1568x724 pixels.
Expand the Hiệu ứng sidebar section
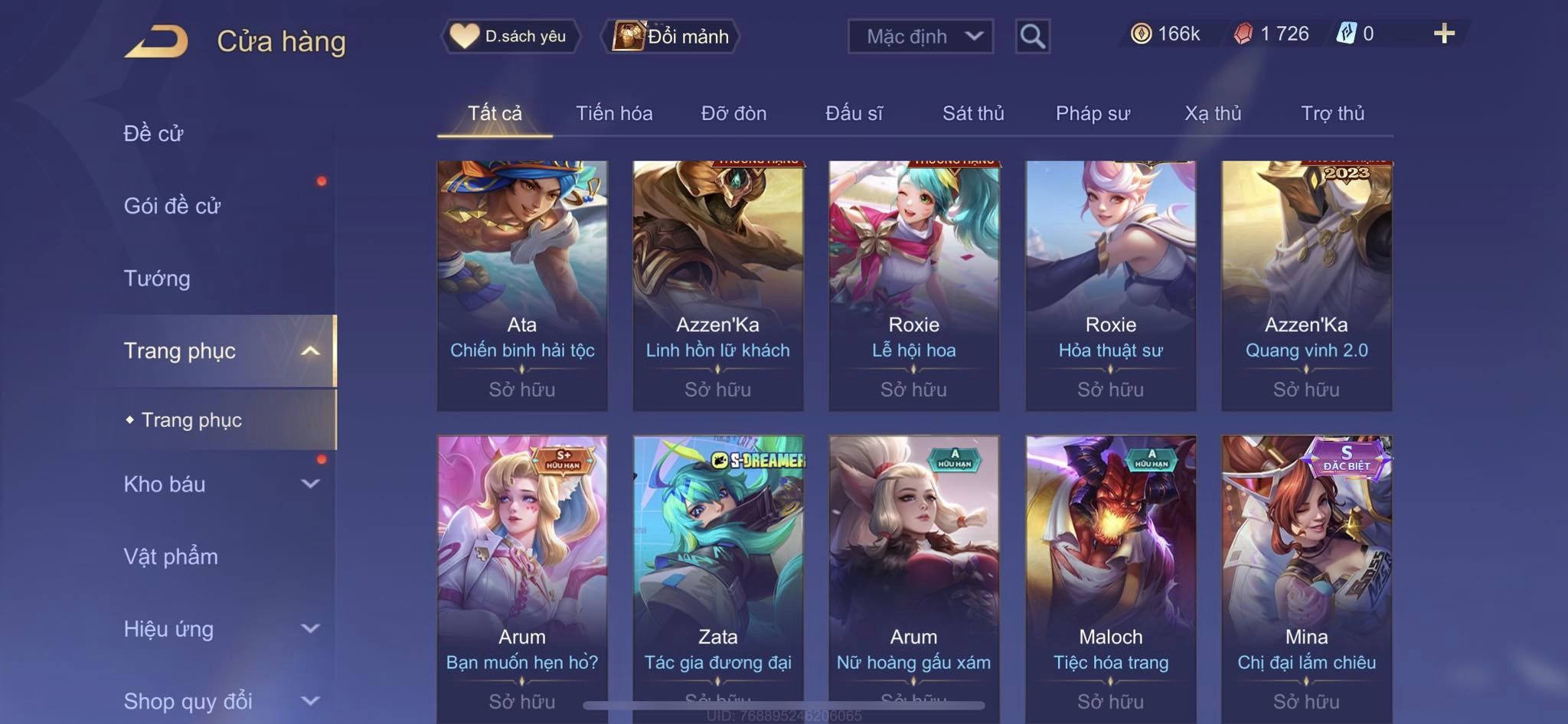click(309, 628)
